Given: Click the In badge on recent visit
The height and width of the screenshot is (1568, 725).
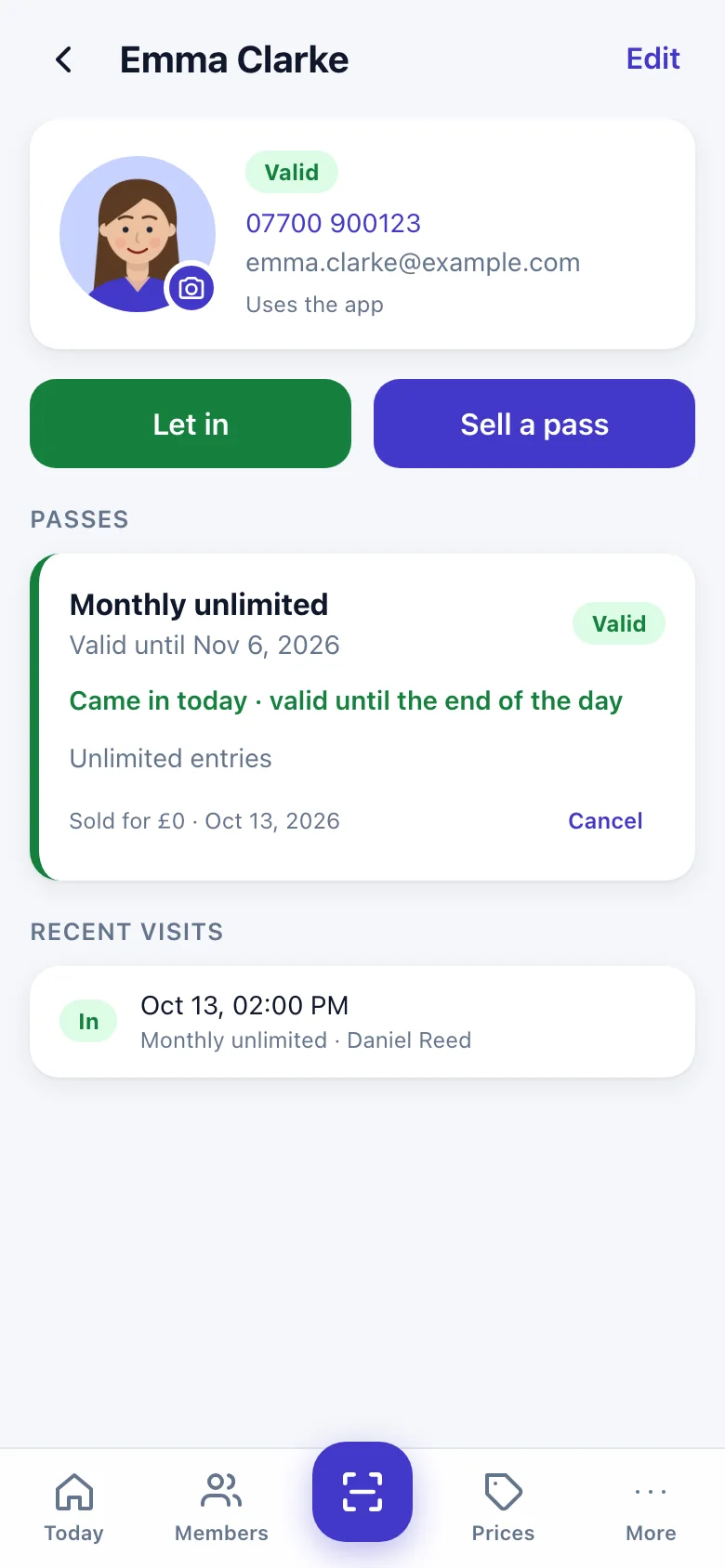Looking at the screenshot, I should click(88, 1022).
